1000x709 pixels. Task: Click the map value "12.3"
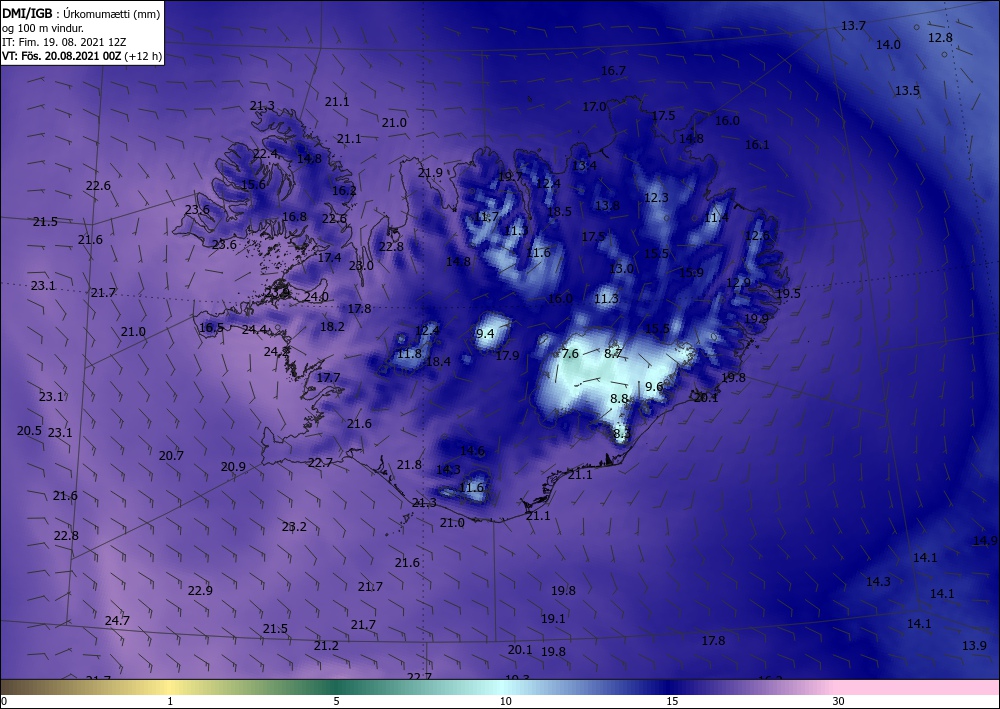point(656,198)
